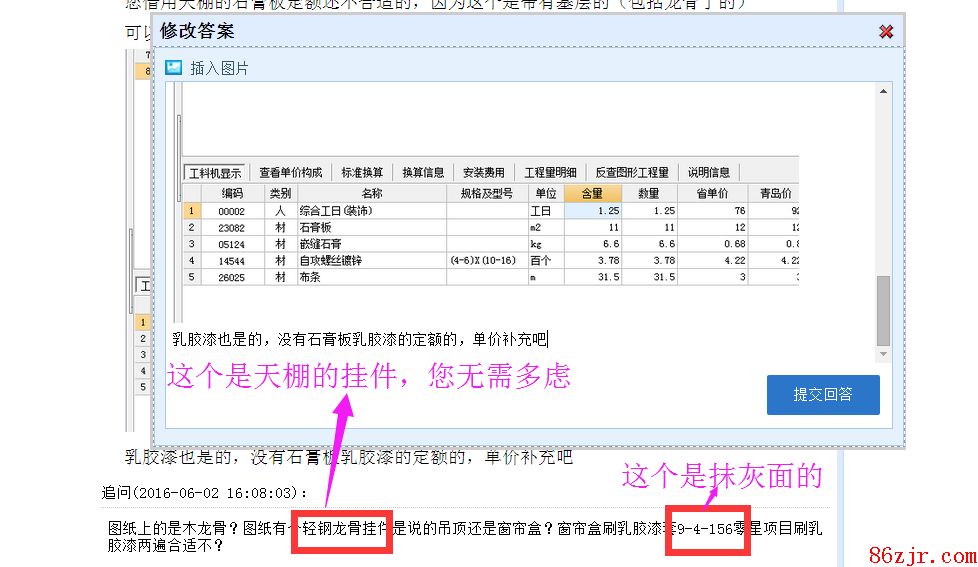Click the editor's vertical scrollbar thumb
Screen dimensions: 978x567
click(x=883, y=310)
